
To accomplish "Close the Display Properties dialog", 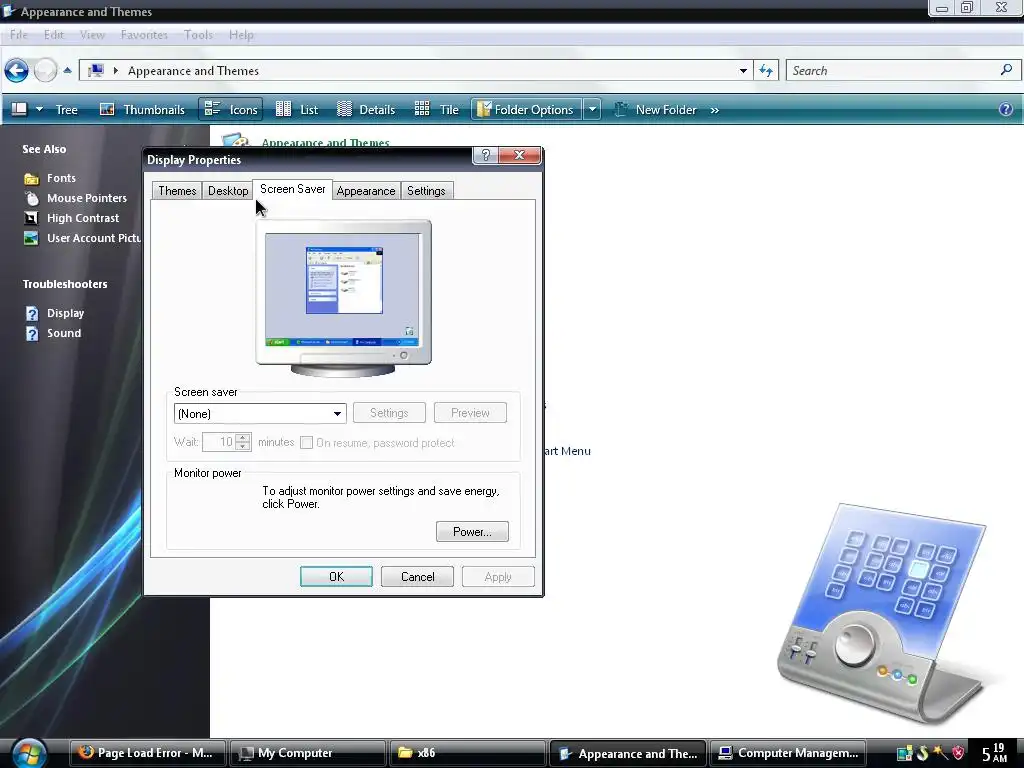I will 520,155.
